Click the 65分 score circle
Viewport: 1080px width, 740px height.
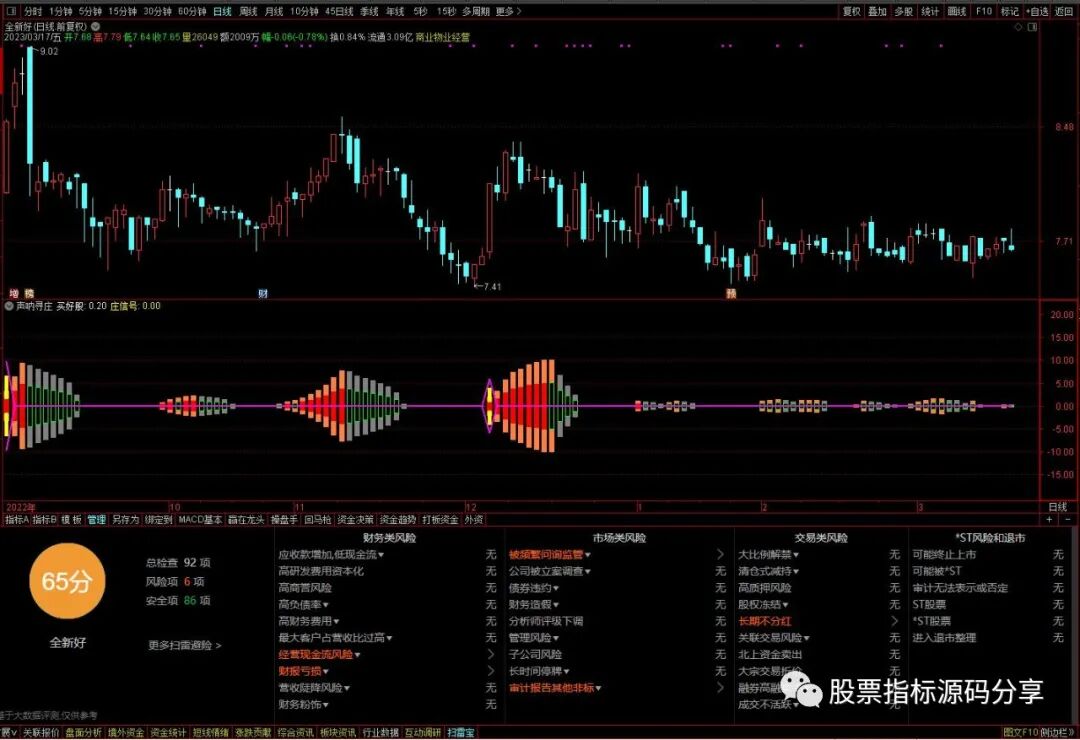67,581
